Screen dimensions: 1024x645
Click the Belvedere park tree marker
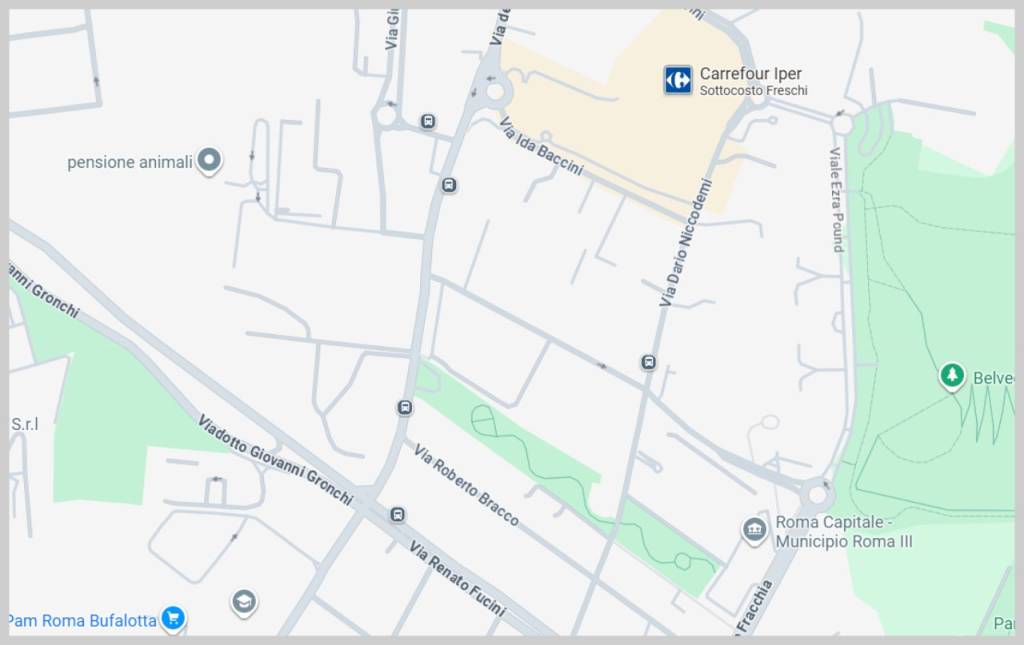pyautogui.click(x=952, y=376)
